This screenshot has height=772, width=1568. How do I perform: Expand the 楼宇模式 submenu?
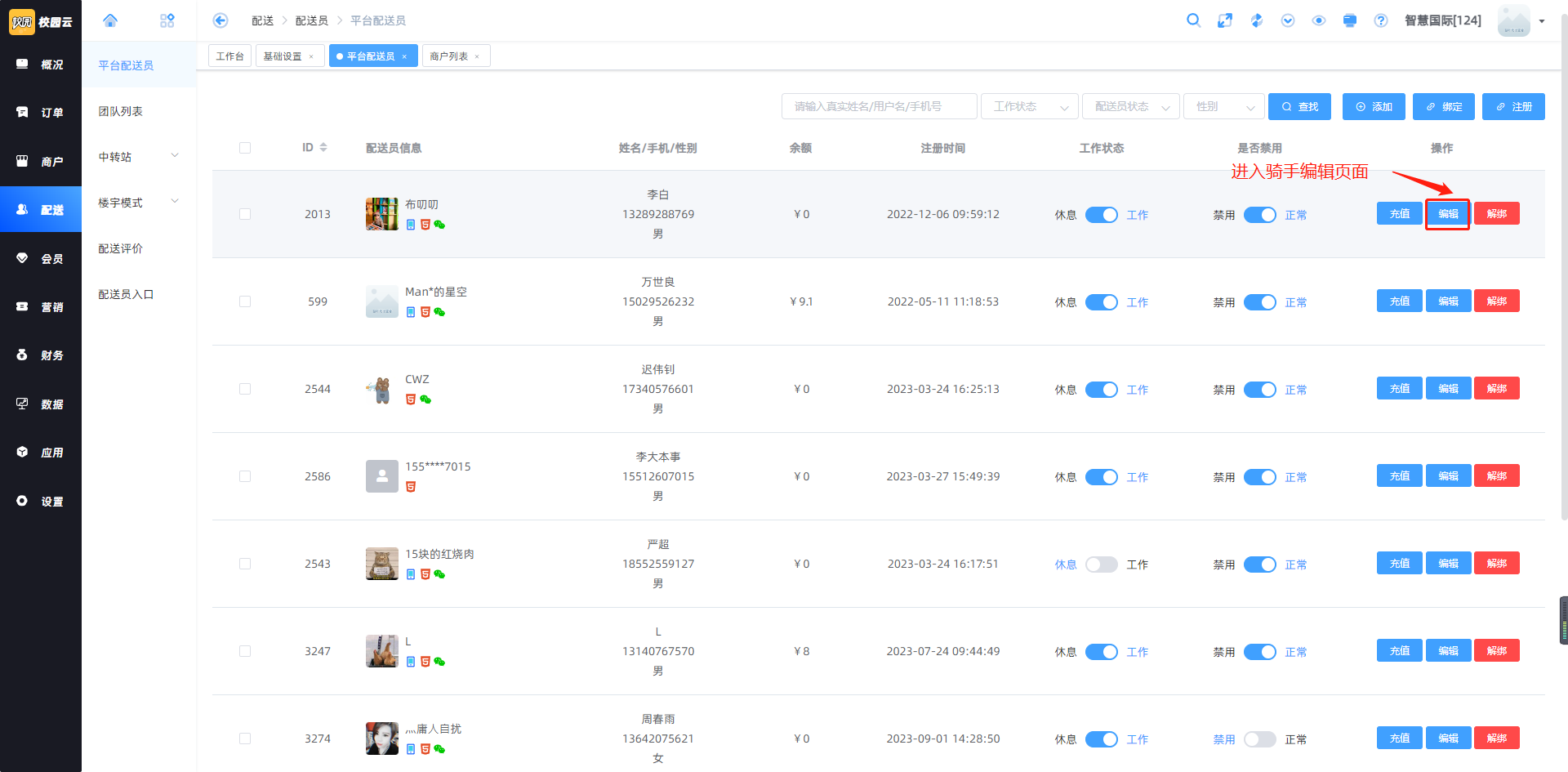139,203
